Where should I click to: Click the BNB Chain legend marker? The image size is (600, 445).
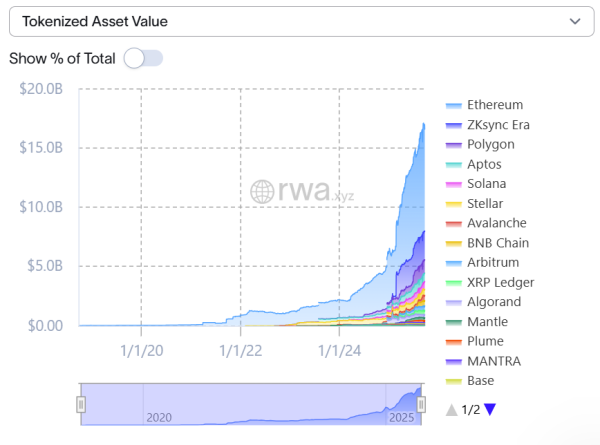453,243
